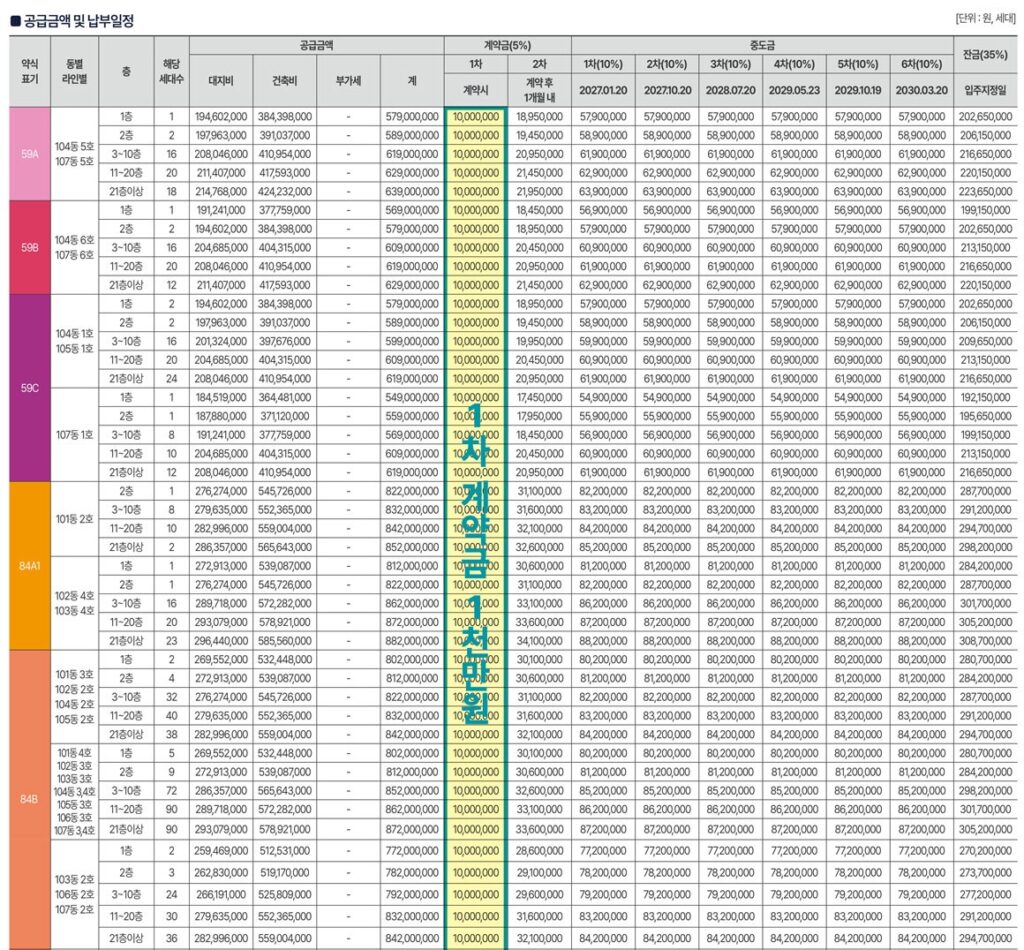Select the 2029.05.23 date header

tap(793, 90)
